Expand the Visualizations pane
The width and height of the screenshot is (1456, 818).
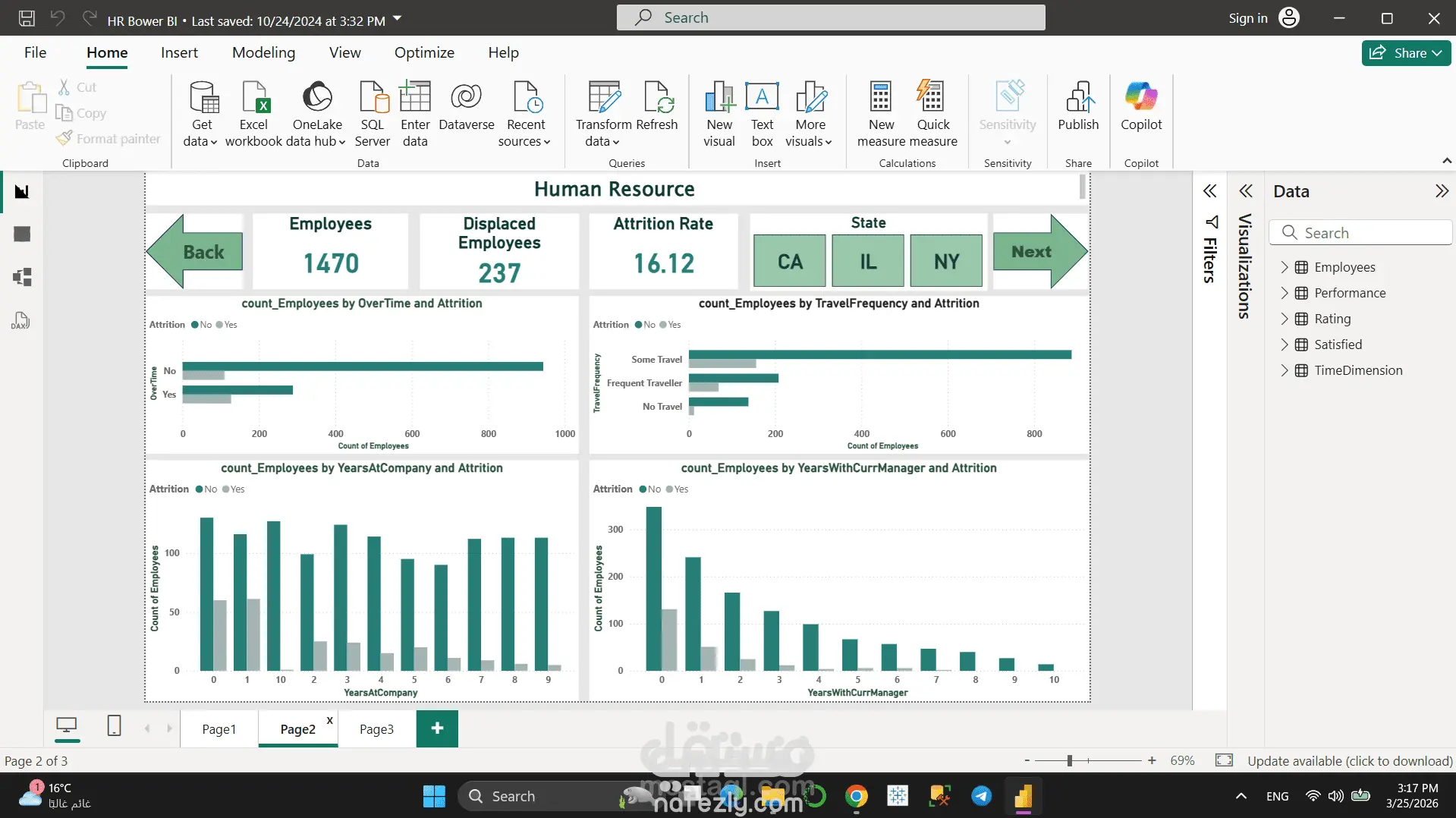1246,191
